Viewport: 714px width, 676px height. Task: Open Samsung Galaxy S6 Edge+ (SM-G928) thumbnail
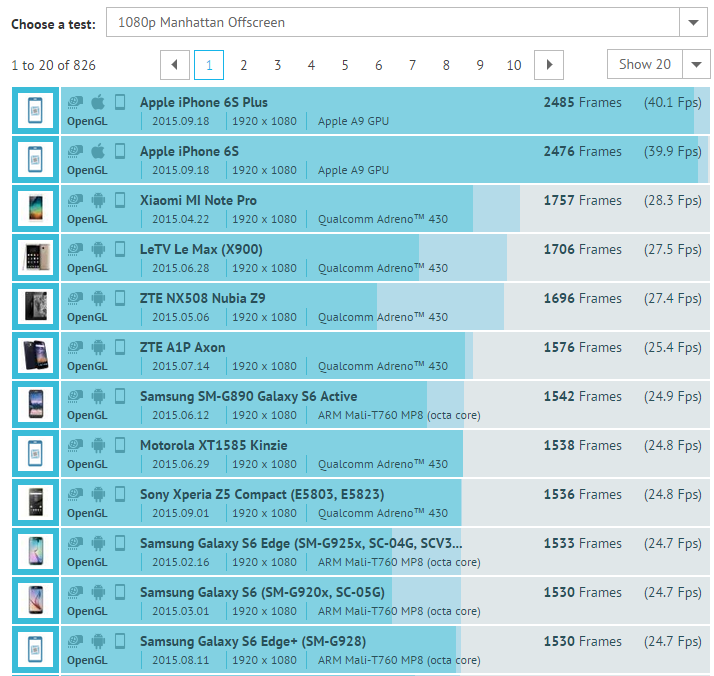tap(36, 650)
